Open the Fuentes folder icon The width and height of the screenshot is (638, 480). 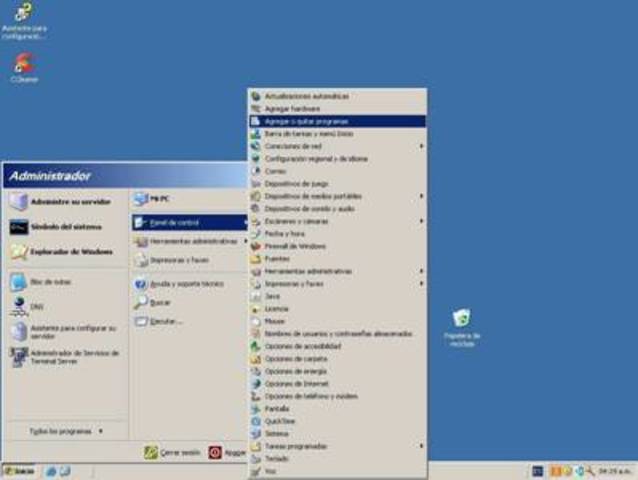pyautogui.click(x=256, y=259)
